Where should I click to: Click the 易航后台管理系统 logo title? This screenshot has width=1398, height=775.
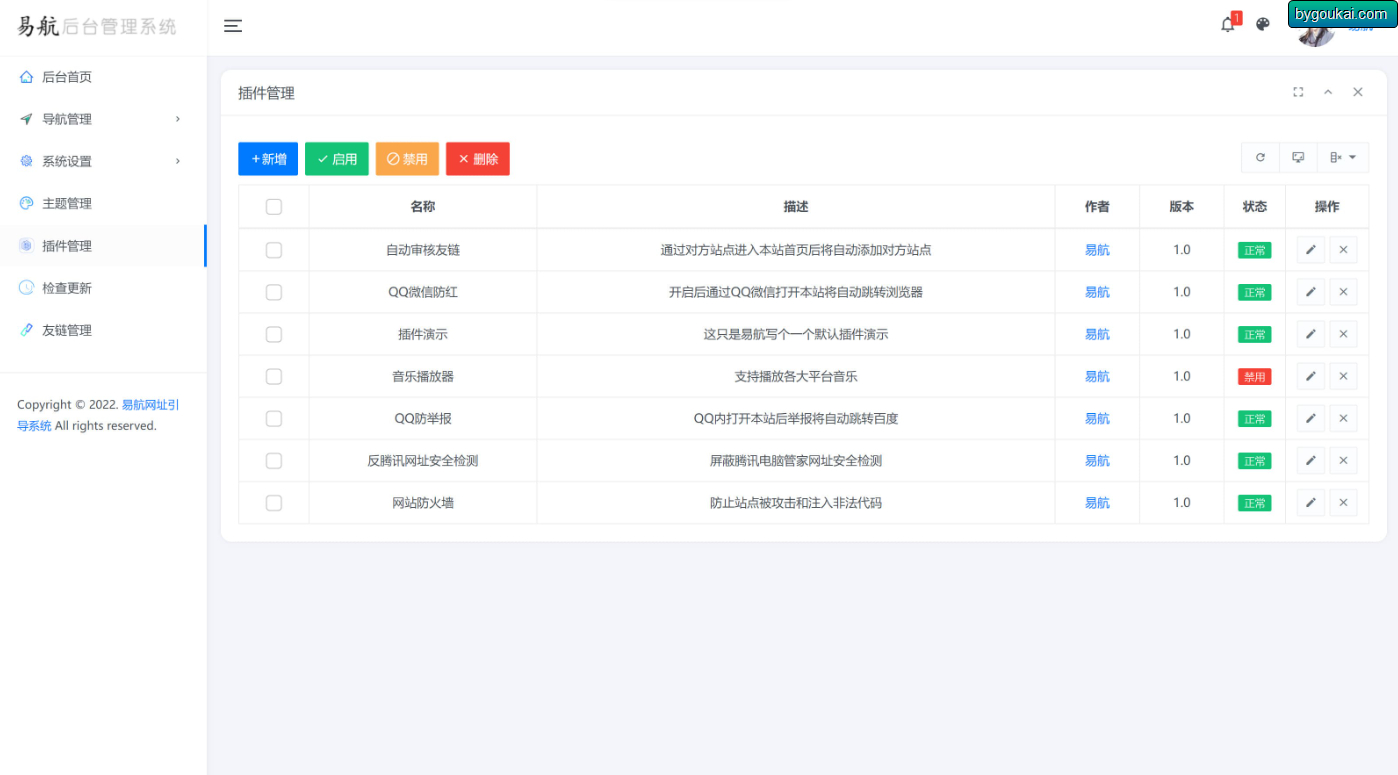point(97,27)
